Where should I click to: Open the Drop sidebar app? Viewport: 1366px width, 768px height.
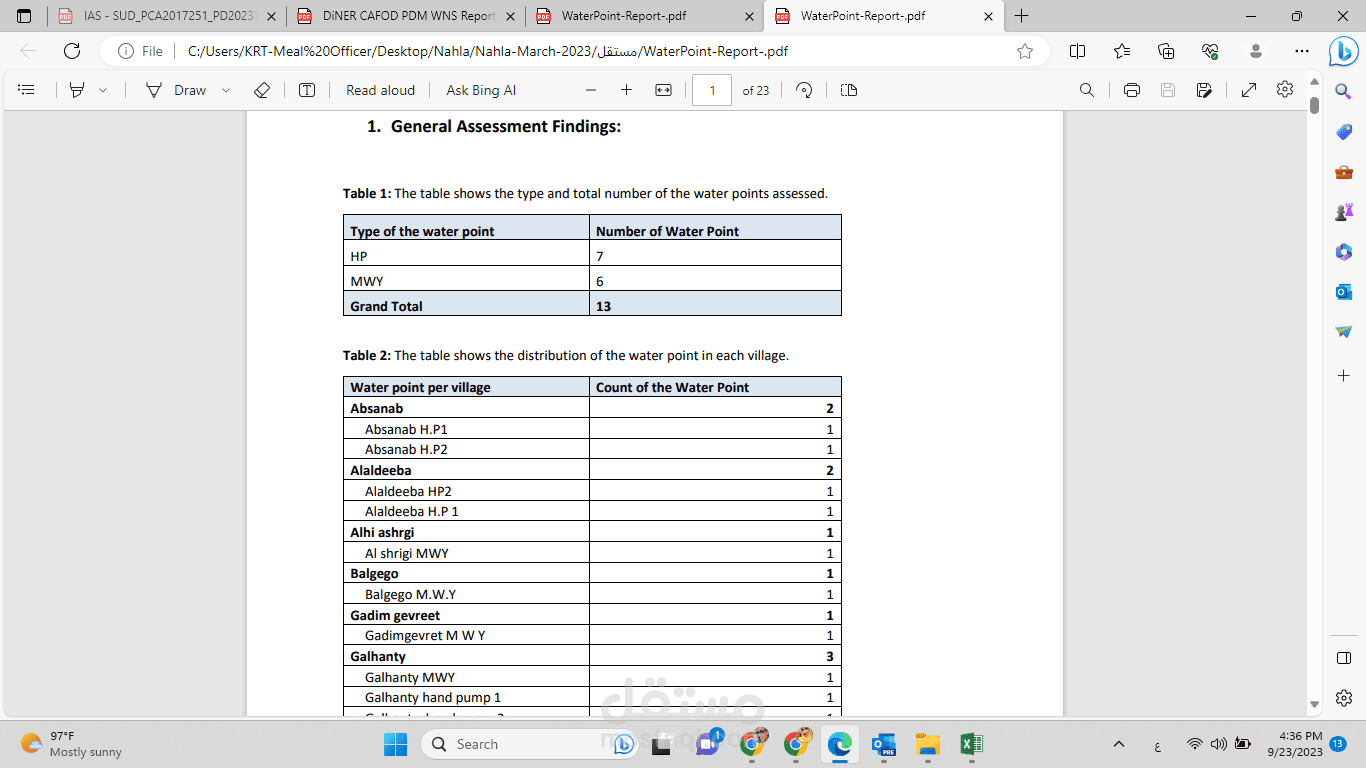tap(1344, 332)
